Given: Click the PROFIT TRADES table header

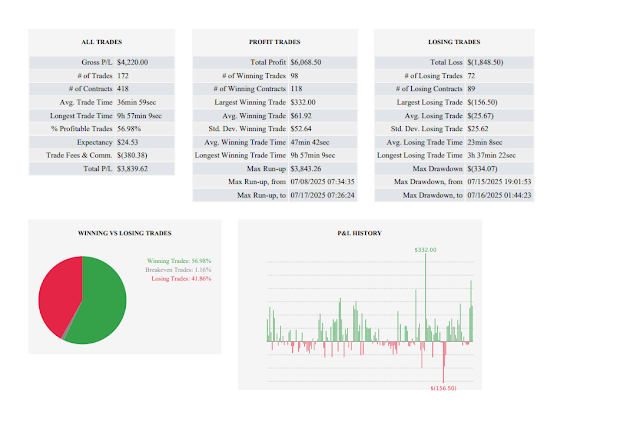Looking at the screenshot, I should click(275, 42).
